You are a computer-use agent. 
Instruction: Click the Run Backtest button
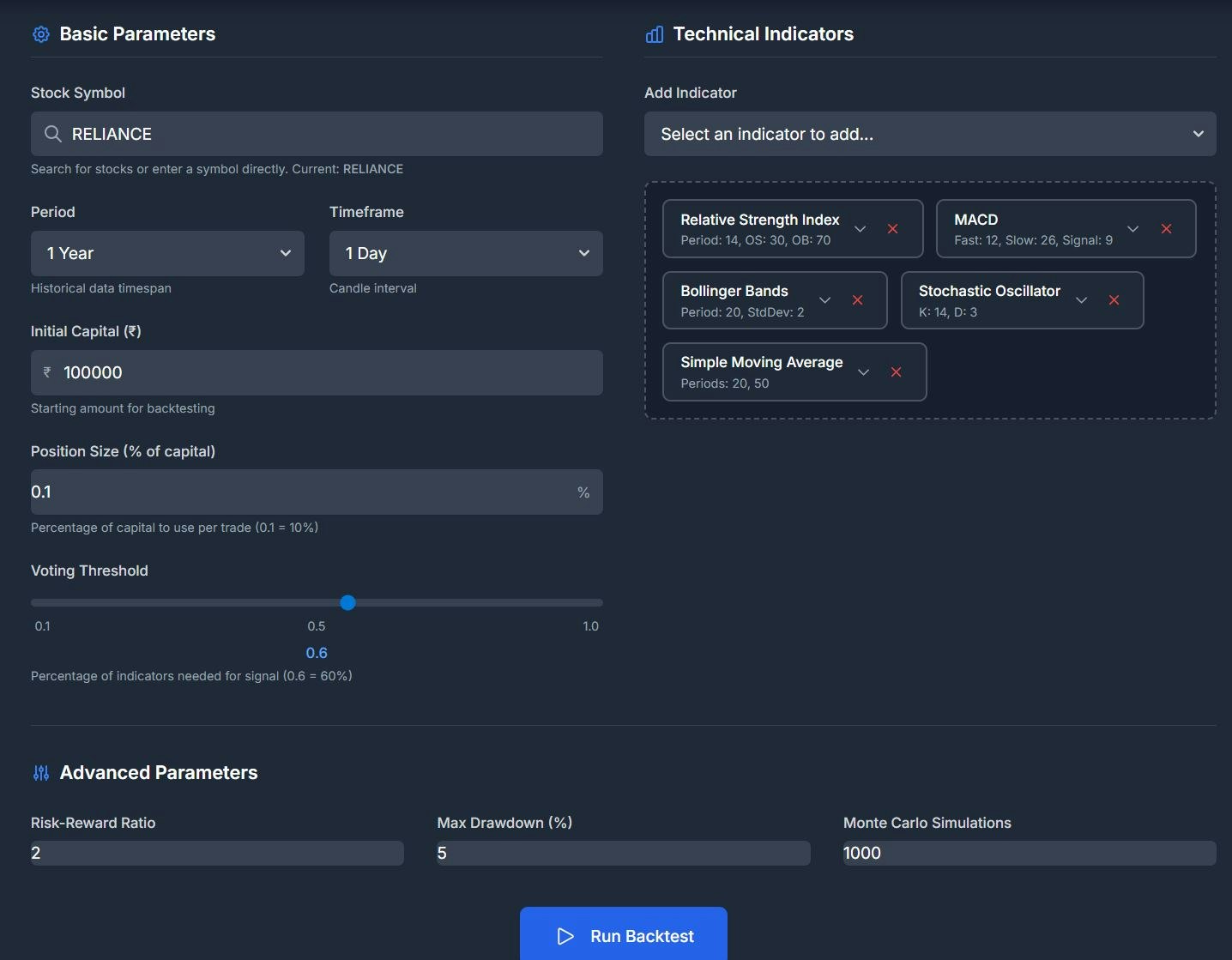623,936
